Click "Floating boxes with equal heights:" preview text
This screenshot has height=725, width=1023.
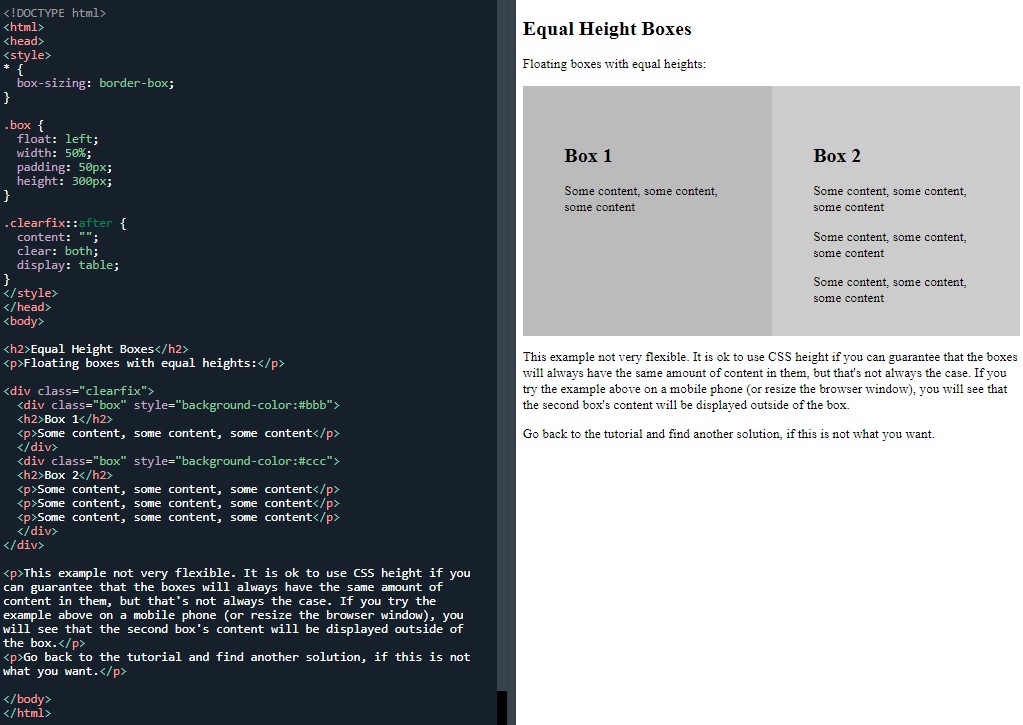614,64
